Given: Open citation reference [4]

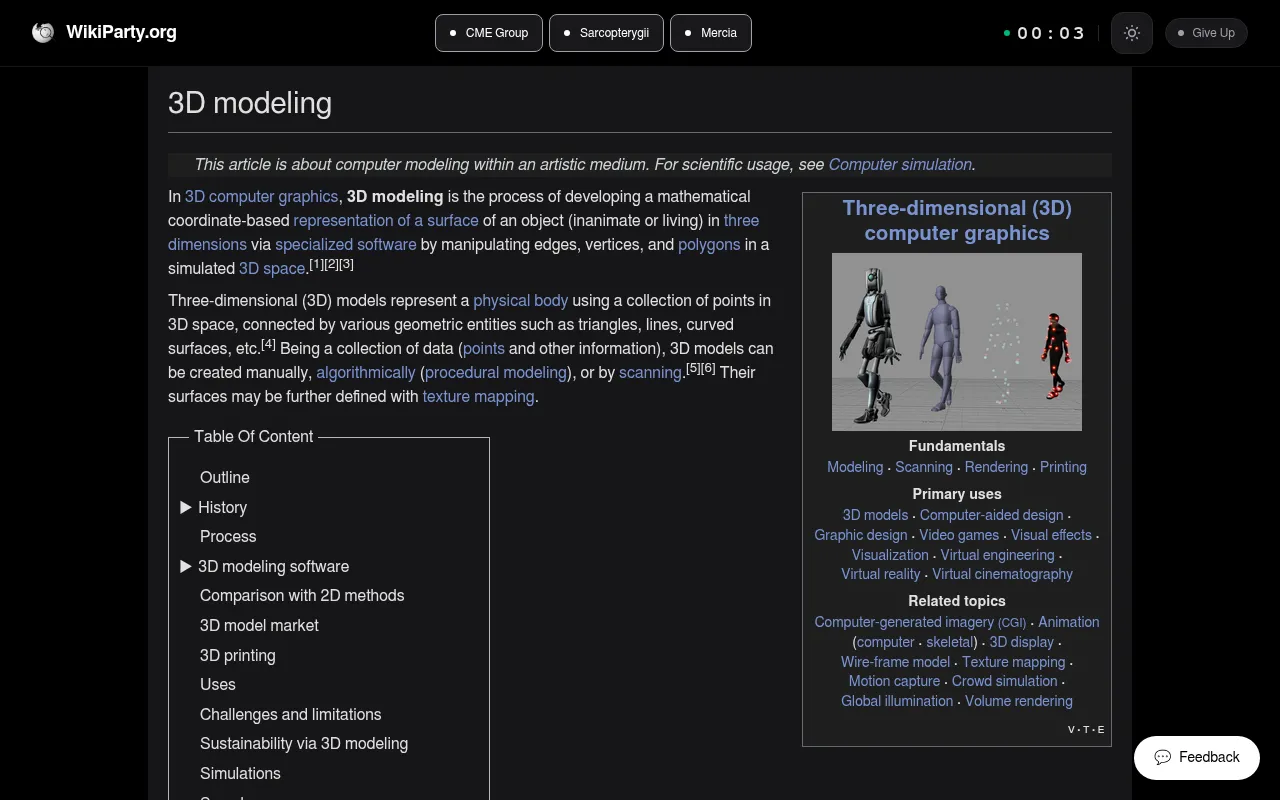Looking at the screenshot, I should (268, 344).
